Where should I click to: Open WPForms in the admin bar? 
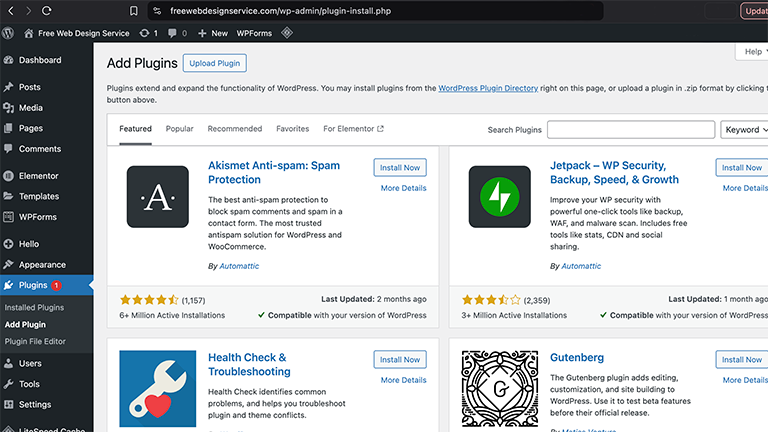click(254, 33)
